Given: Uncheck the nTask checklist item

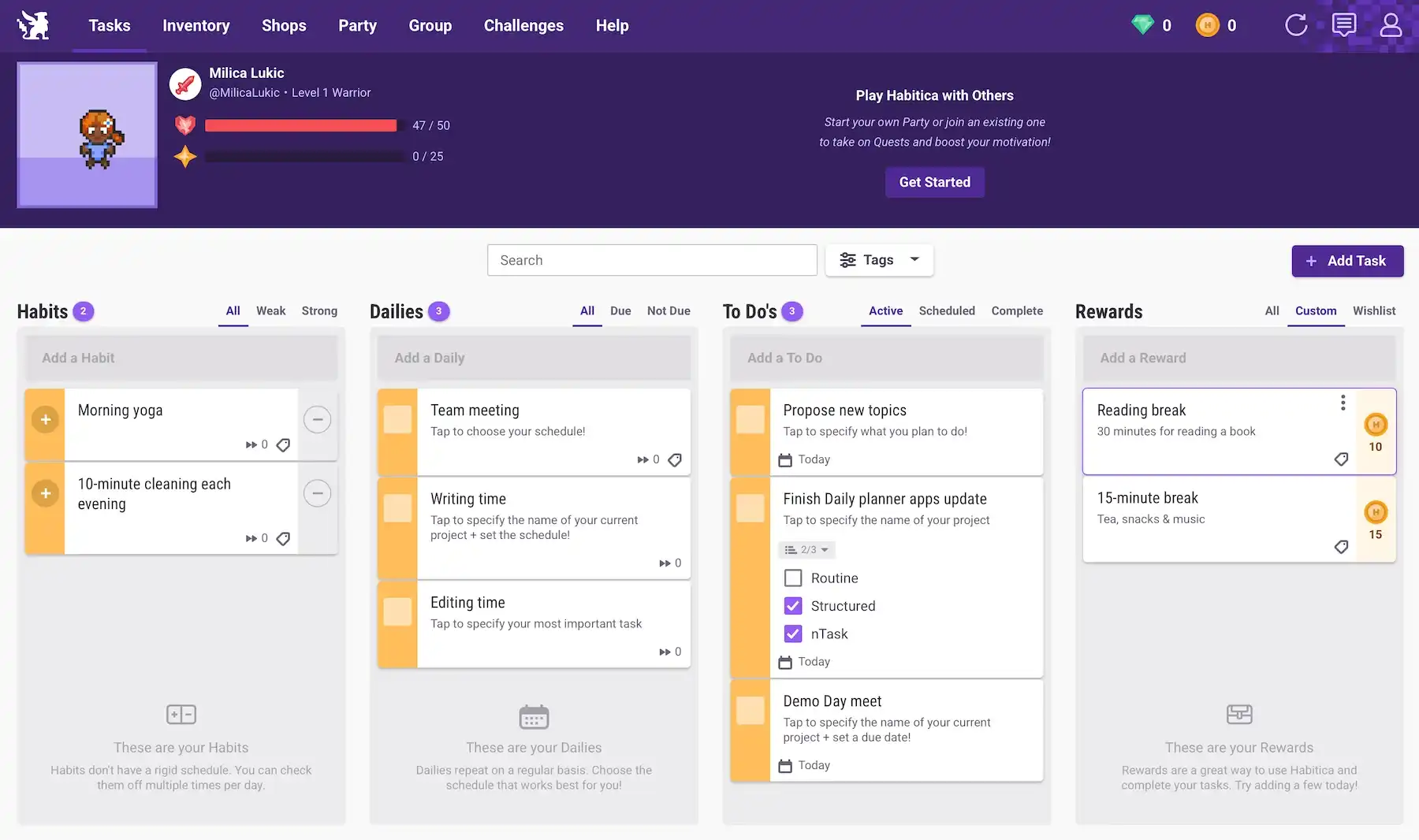Looking at the screenshot, I should pyautogui.click(x=793, y=634).
